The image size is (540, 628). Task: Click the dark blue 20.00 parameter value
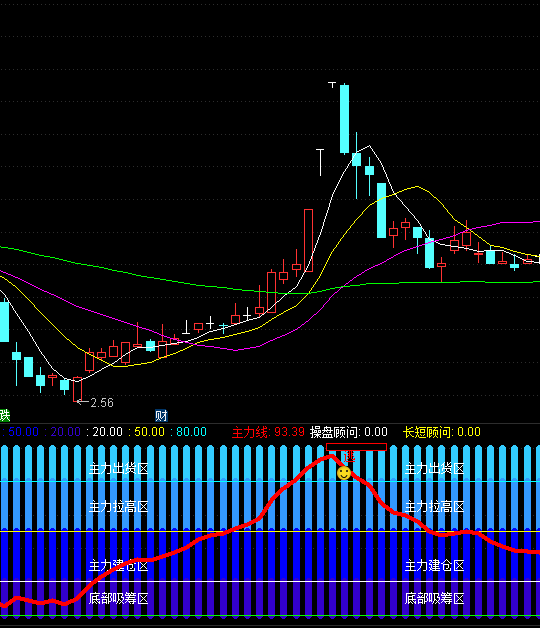coord(66,432)
